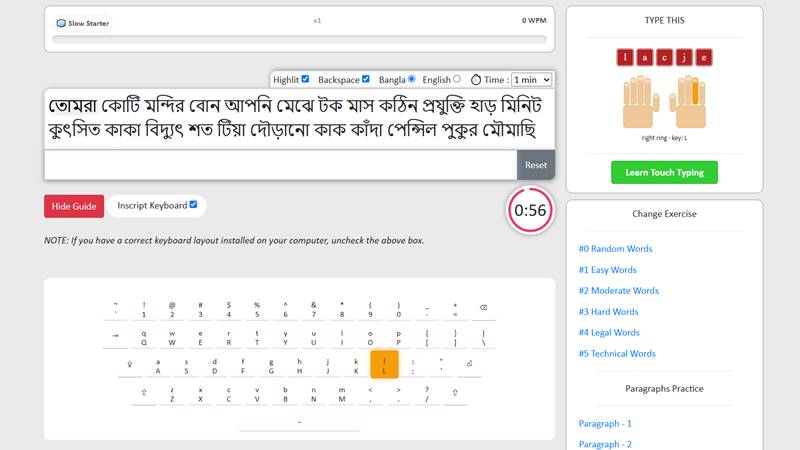
Task: Click the typing progress bar
Action: point(299,39)
